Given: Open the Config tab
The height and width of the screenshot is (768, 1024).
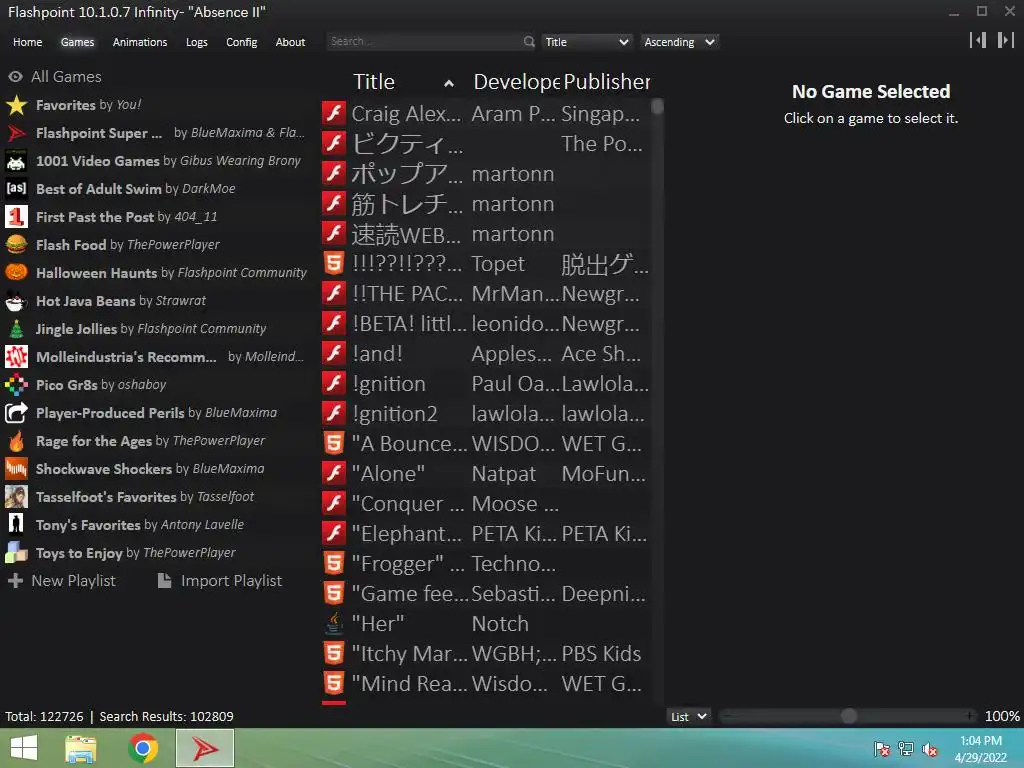Looking at the screenshot, I should tap(242, 42).
